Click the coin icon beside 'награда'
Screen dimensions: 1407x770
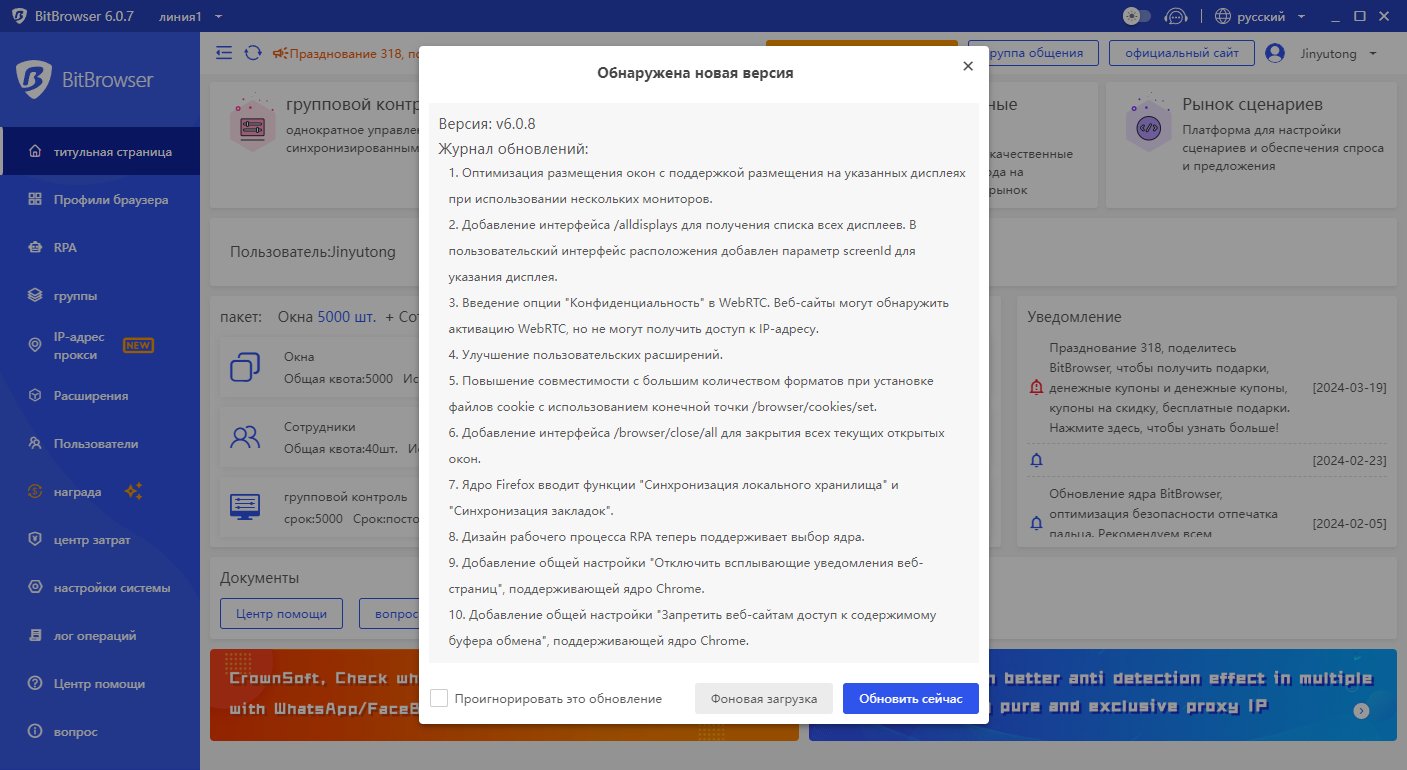[35, 492]
